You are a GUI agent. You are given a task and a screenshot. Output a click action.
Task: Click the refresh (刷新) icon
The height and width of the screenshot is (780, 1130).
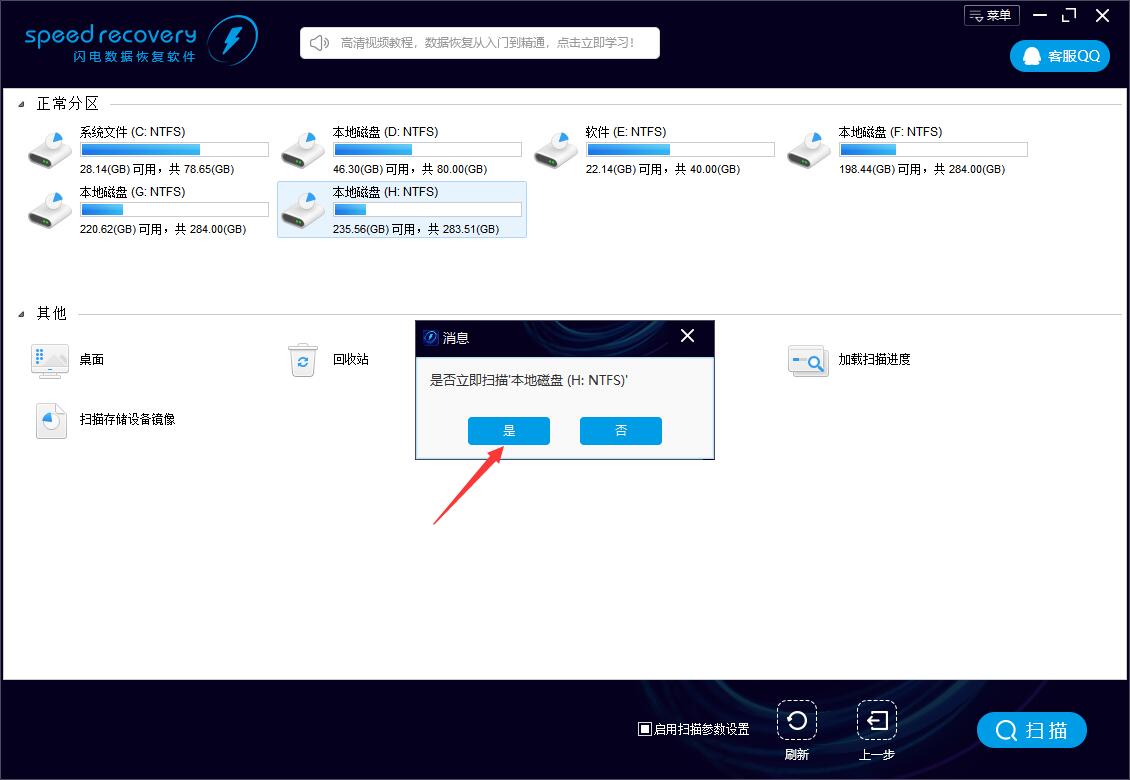point(796,721)
